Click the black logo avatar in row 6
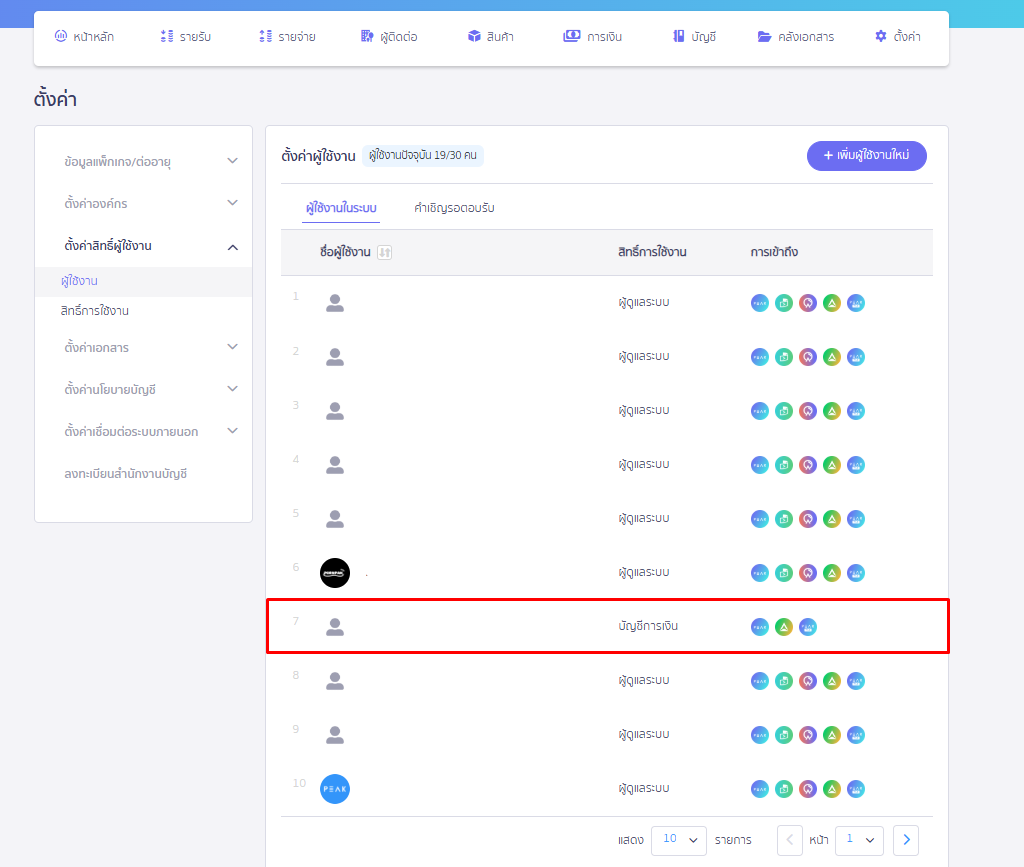This screenshot has height=867, width=1024. (x=335, y=573)
